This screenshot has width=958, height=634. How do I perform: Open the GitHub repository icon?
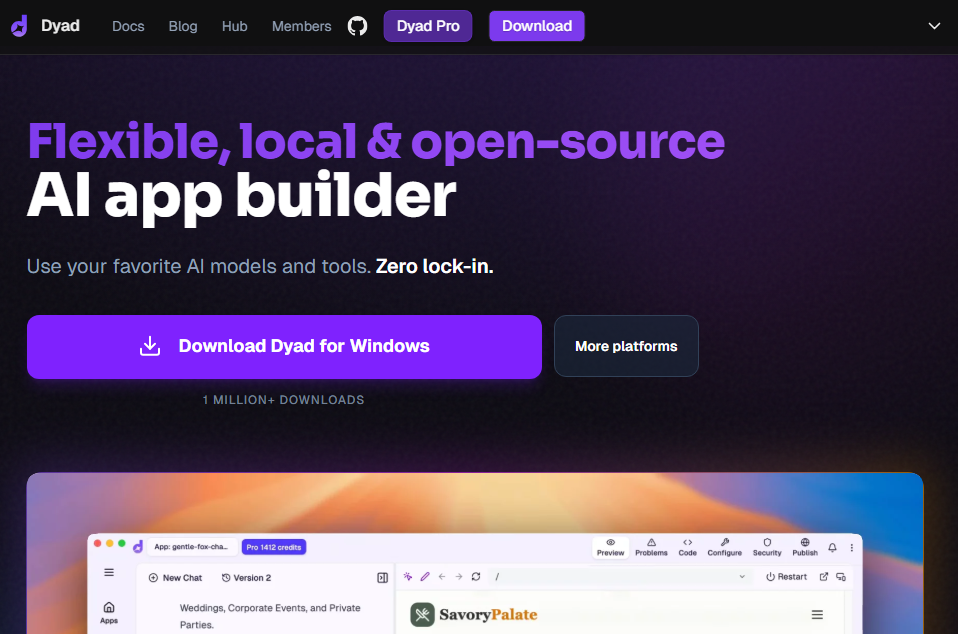[357, 26]
